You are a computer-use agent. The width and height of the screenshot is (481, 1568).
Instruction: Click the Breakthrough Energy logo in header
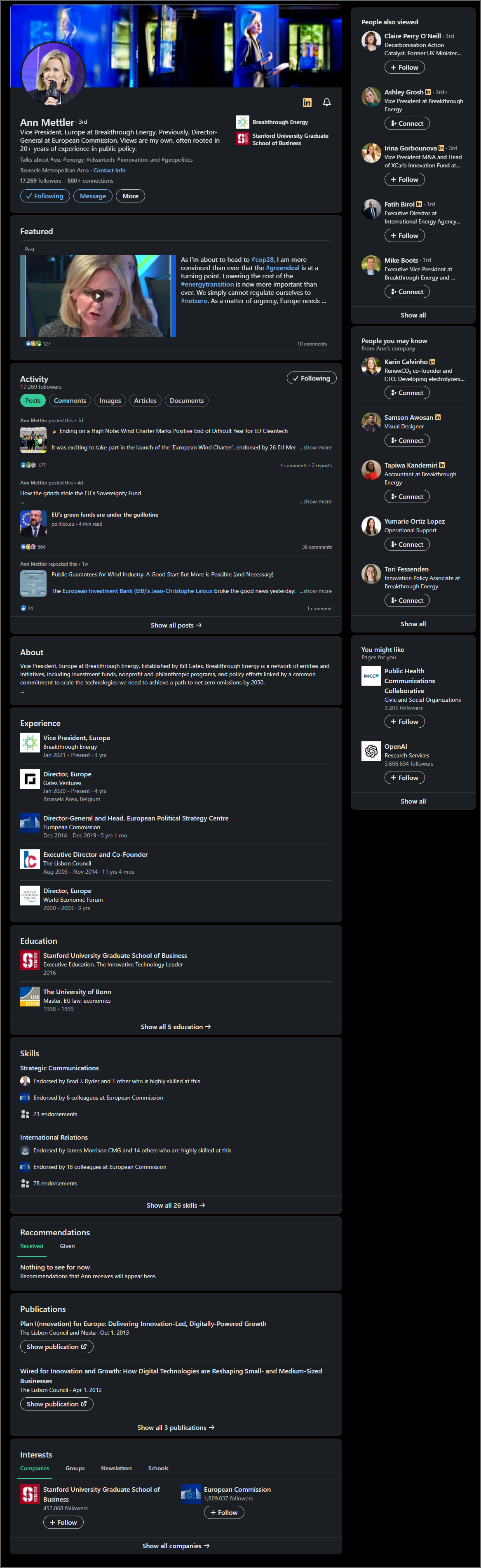point(242,122)
